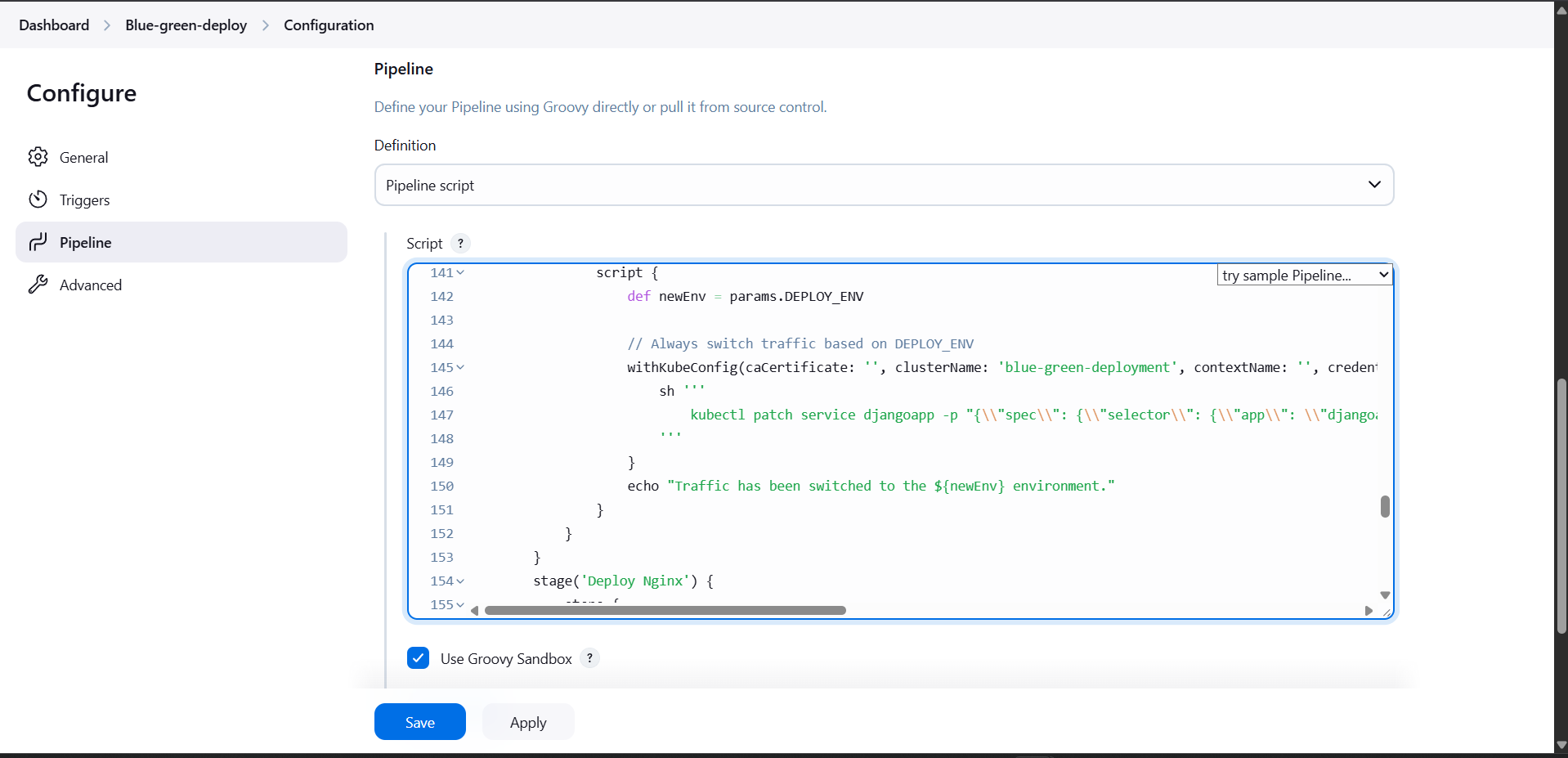Click the script { line 141
This screenshot has height=758, width=1568.
(627, 272)
